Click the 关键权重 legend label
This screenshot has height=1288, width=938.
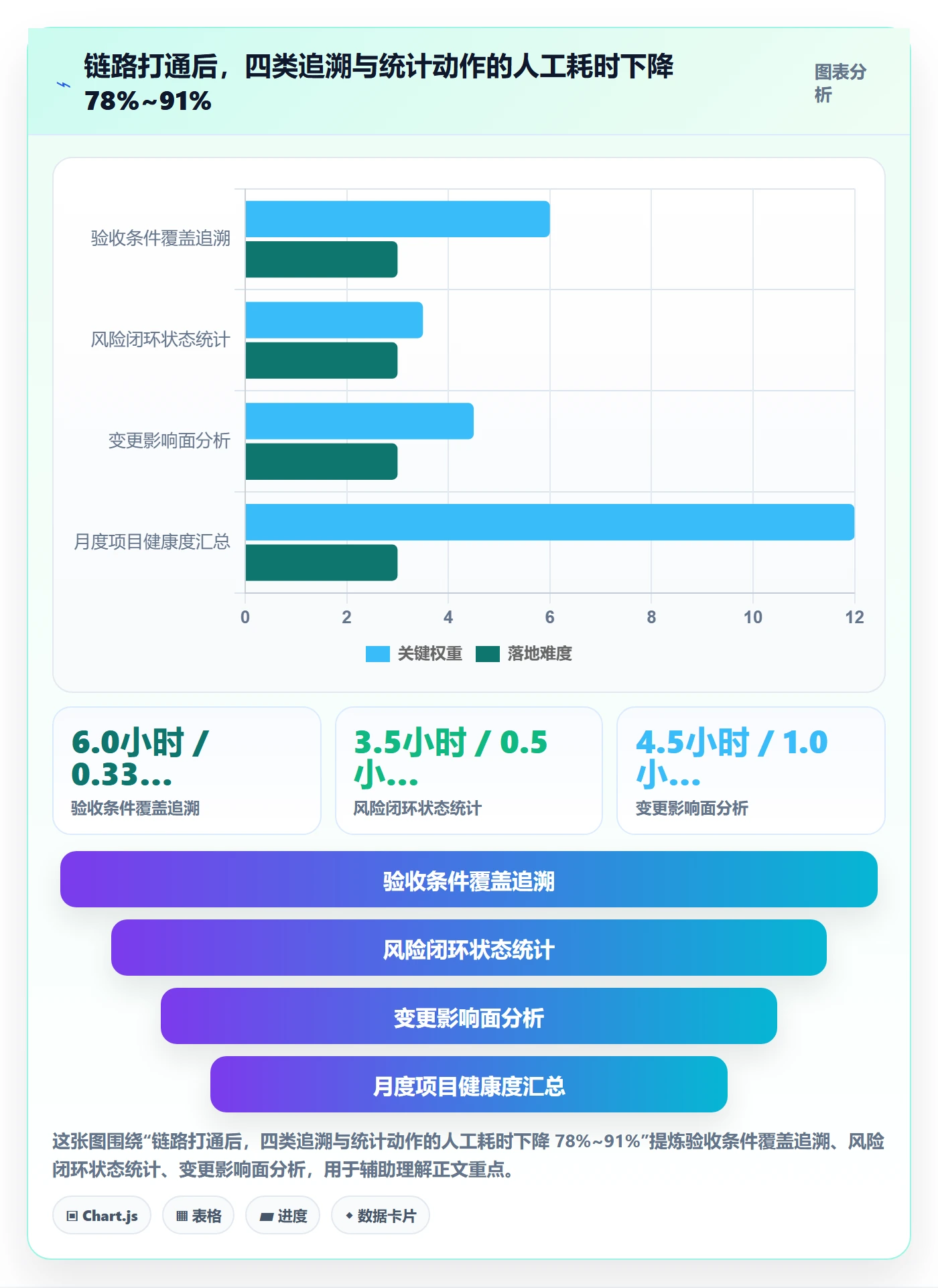coord(429,654)
